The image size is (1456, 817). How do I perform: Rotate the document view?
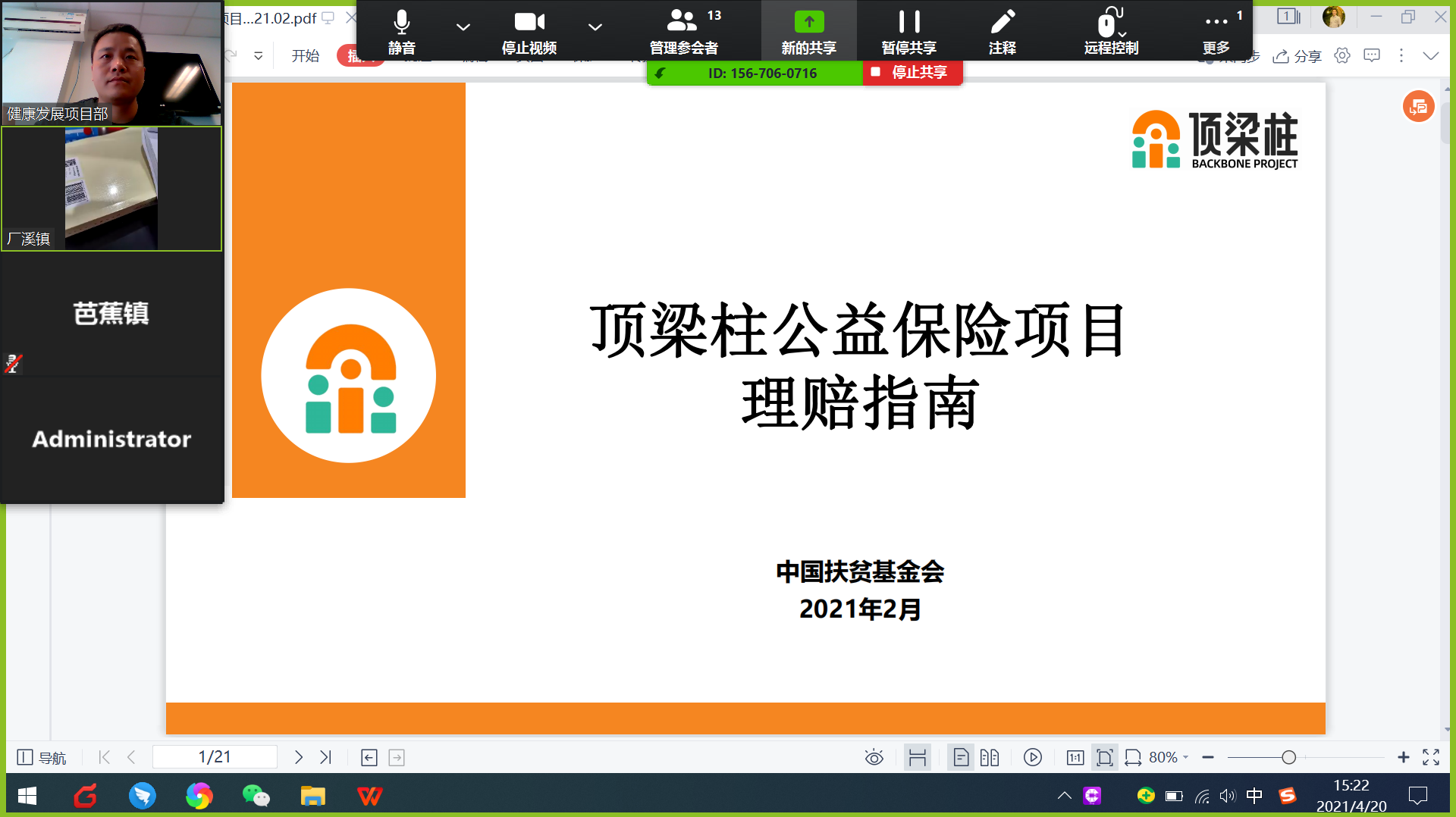1133,758
